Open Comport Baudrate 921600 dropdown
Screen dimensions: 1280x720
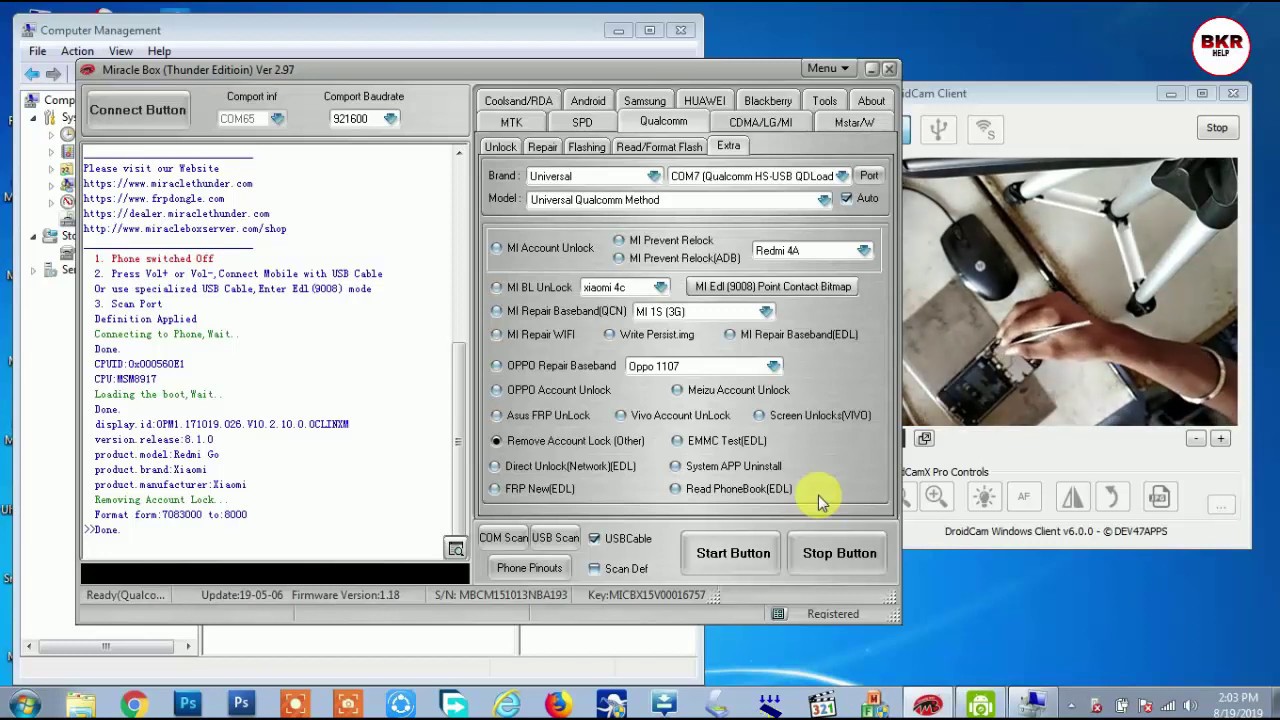click(x=390, y=119)
